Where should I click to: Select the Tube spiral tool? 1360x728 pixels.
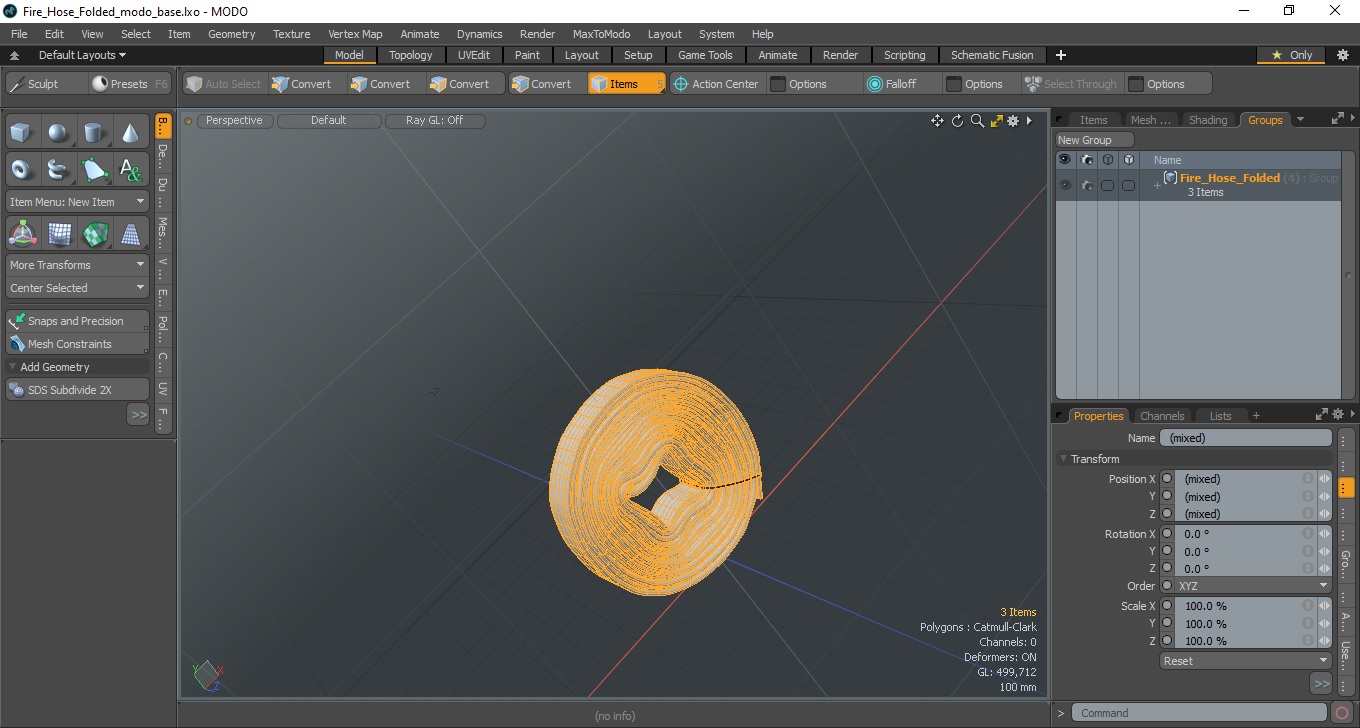click(x=58, y=169)
